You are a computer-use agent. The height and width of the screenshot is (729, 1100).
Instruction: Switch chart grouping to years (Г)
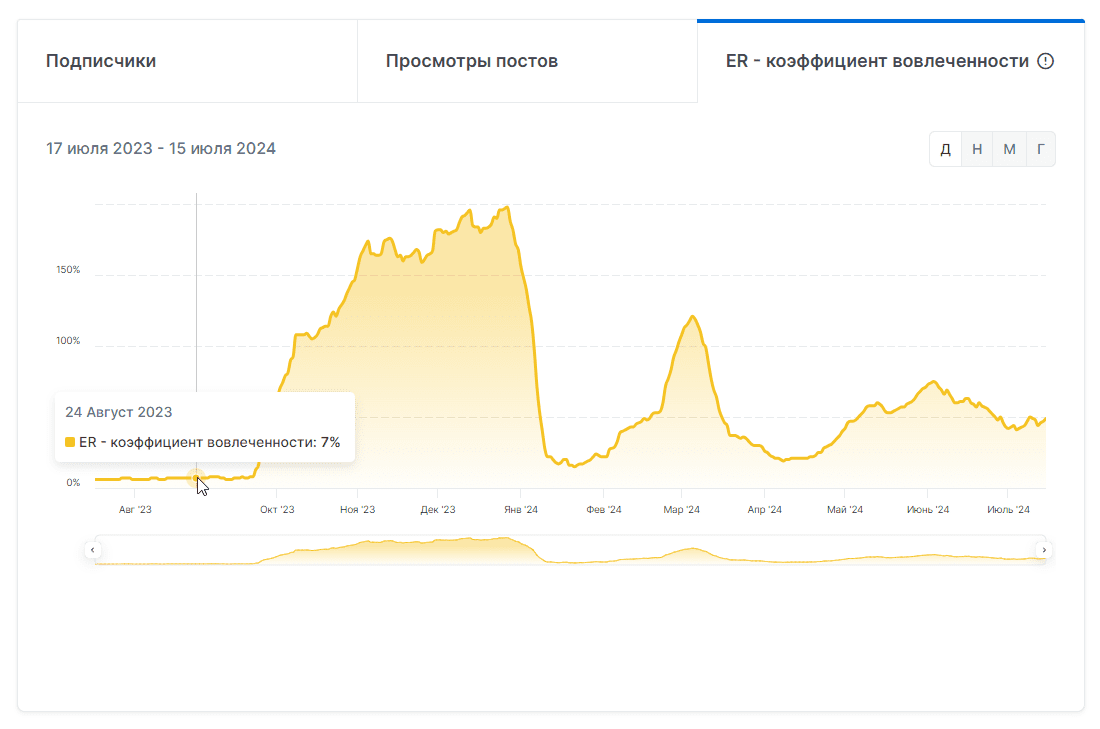[1041, 149]
